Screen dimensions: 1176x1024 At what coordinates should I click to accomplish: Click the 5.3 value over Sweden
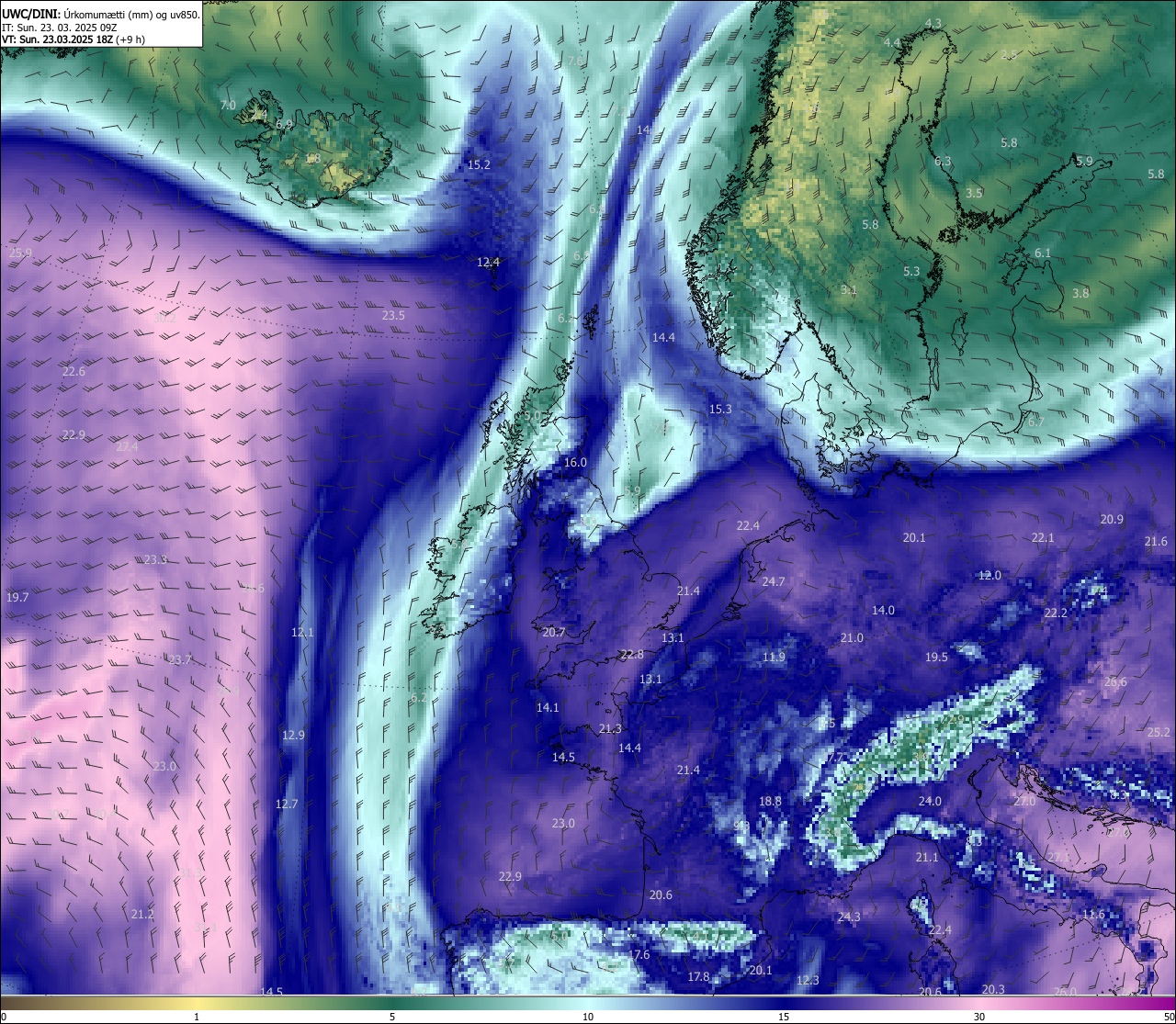[x=911, y=271]
